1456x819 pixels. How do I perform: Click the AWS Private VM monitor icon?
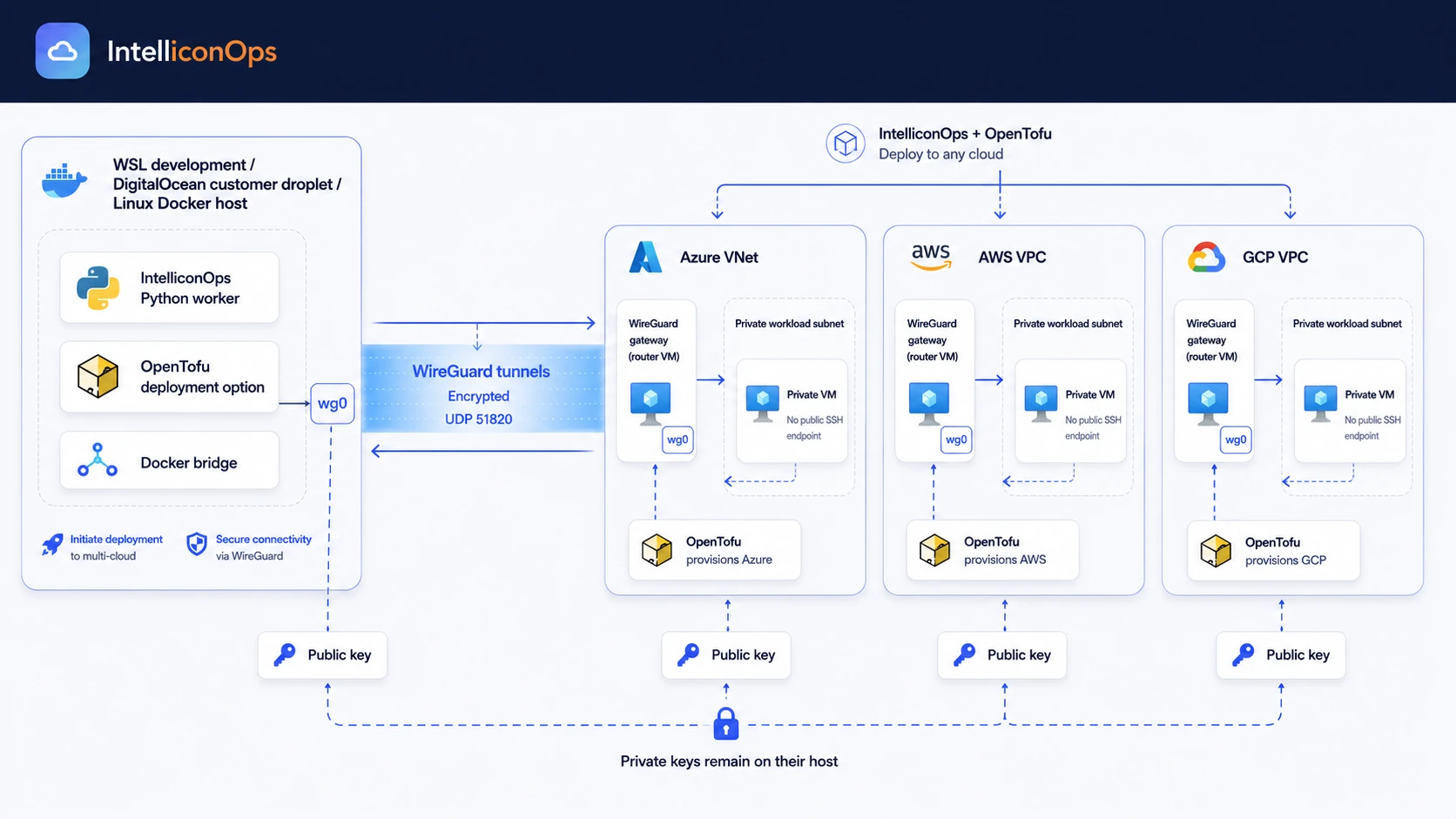point(1041,404)
